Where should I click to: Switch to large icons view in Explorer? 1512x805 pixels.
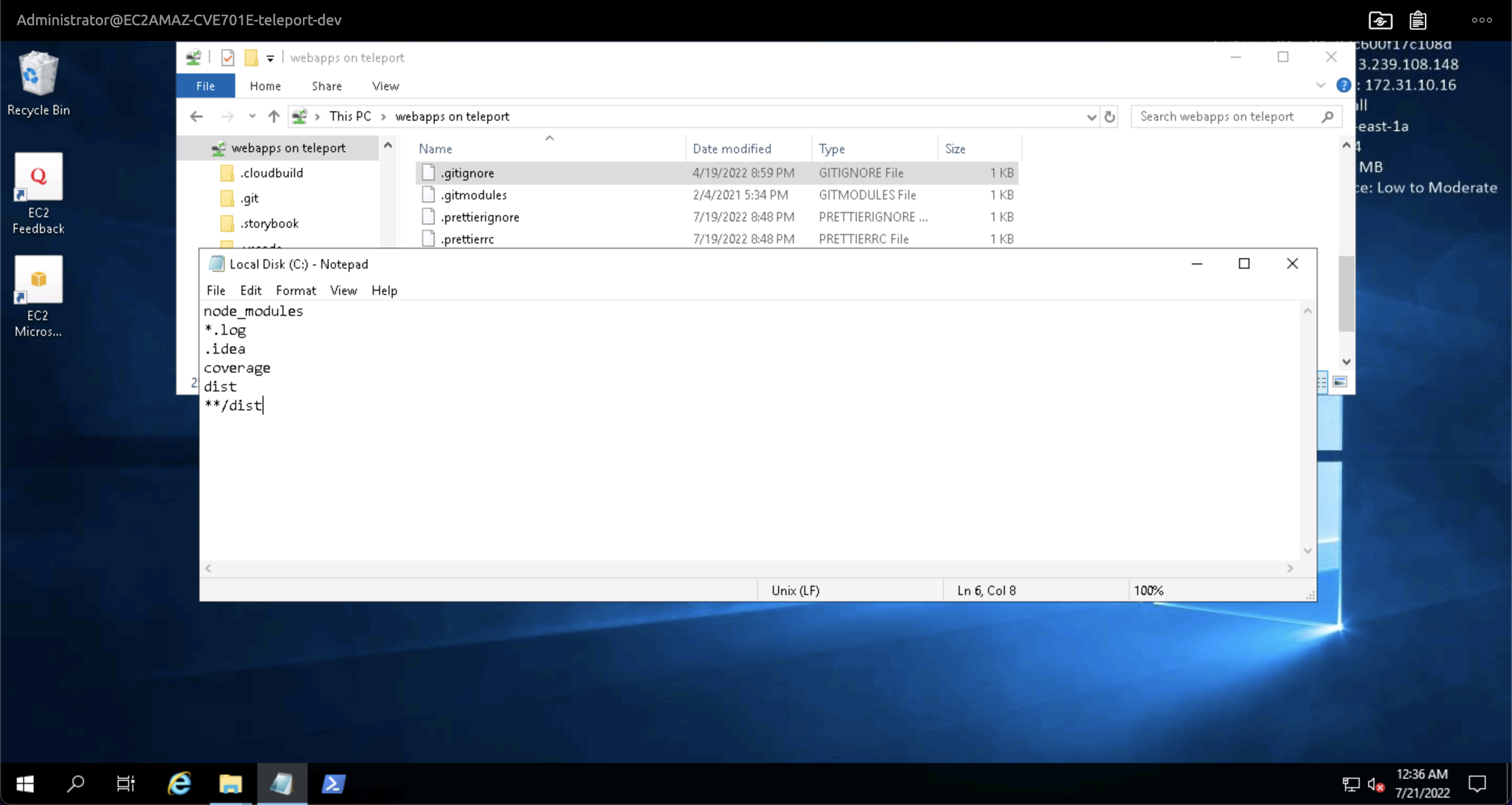pos(1339,382)
